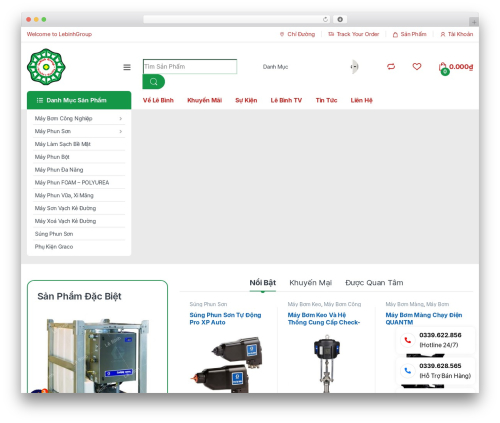The height and width of the screenshot is (423, 500).
Task: Select Máy Làm Sạch Bề Mặt category
Action: pos(63,144)
